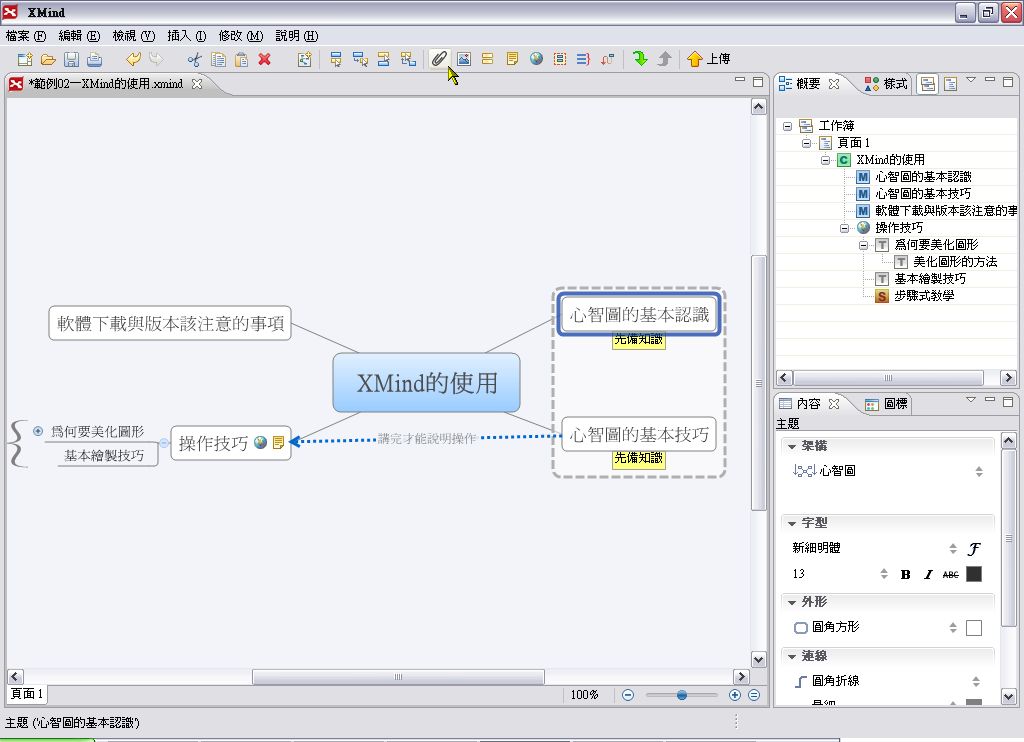Screen dimensions: 1024x742
Task: Collapse the XMind的使用 tree node
Action: pos(825,160)
